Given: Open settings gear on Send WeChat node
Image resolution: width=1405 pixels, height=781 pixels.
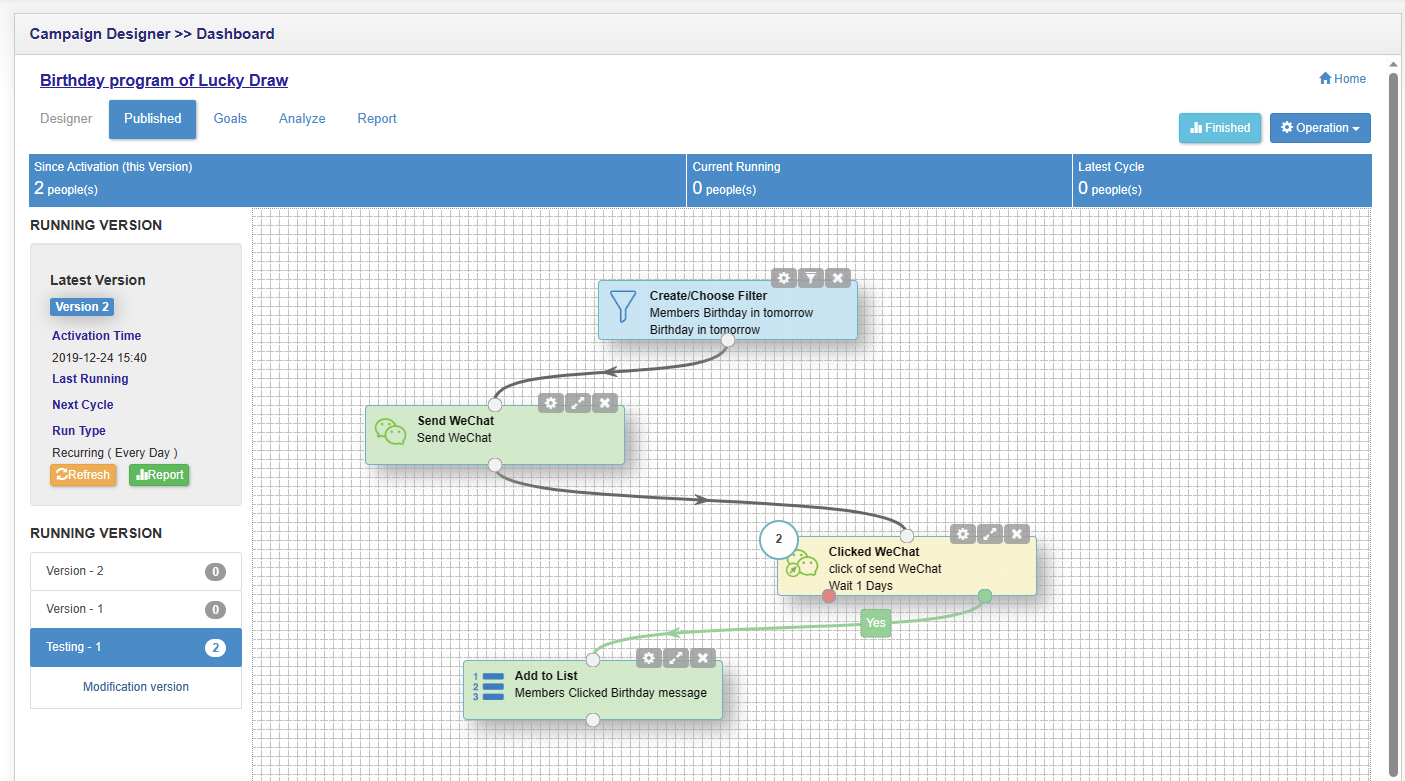Looking at the screenshot, I should (x=551, y=403).
